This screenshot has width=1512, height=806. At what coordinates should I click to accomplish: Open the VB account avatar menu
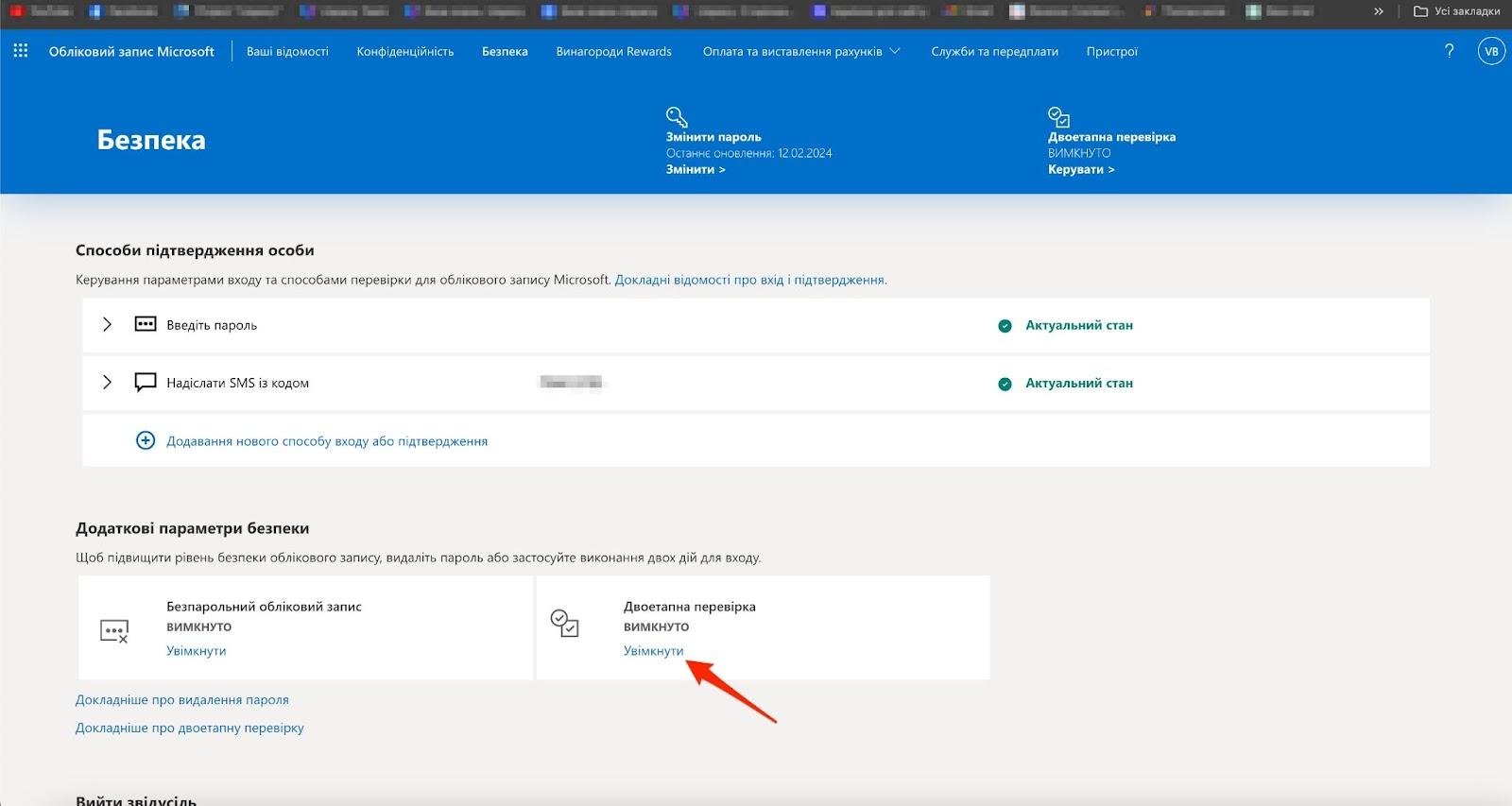coord(1491,51)
